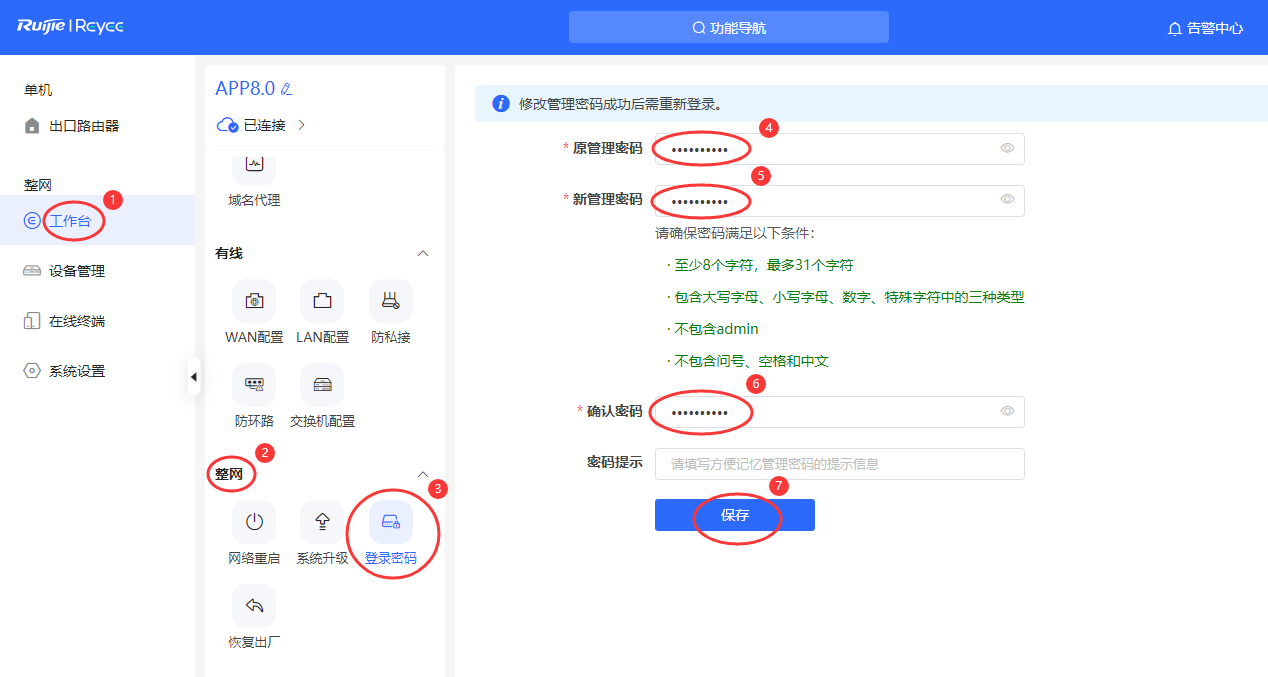Image resolution: width=1268 pixels, height=677 pixels.
Task: Open the 告警中心 link
Action: 1206,28
